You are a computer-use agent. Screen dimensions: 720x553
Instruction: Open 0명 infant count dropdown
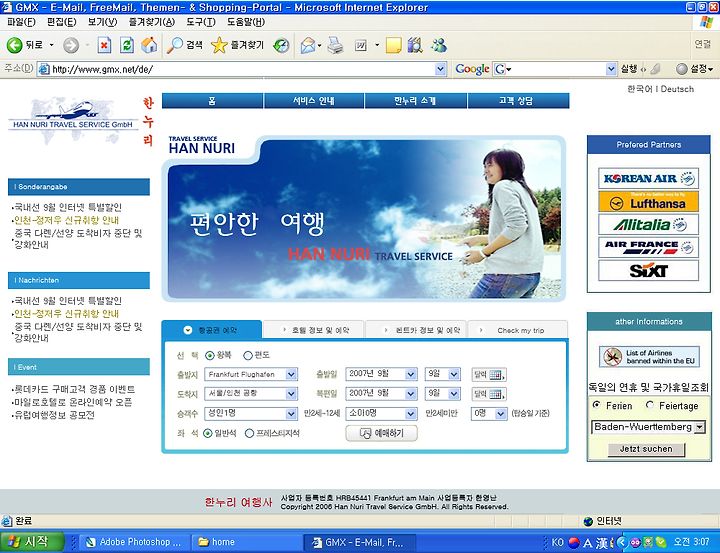pos(489,414)
